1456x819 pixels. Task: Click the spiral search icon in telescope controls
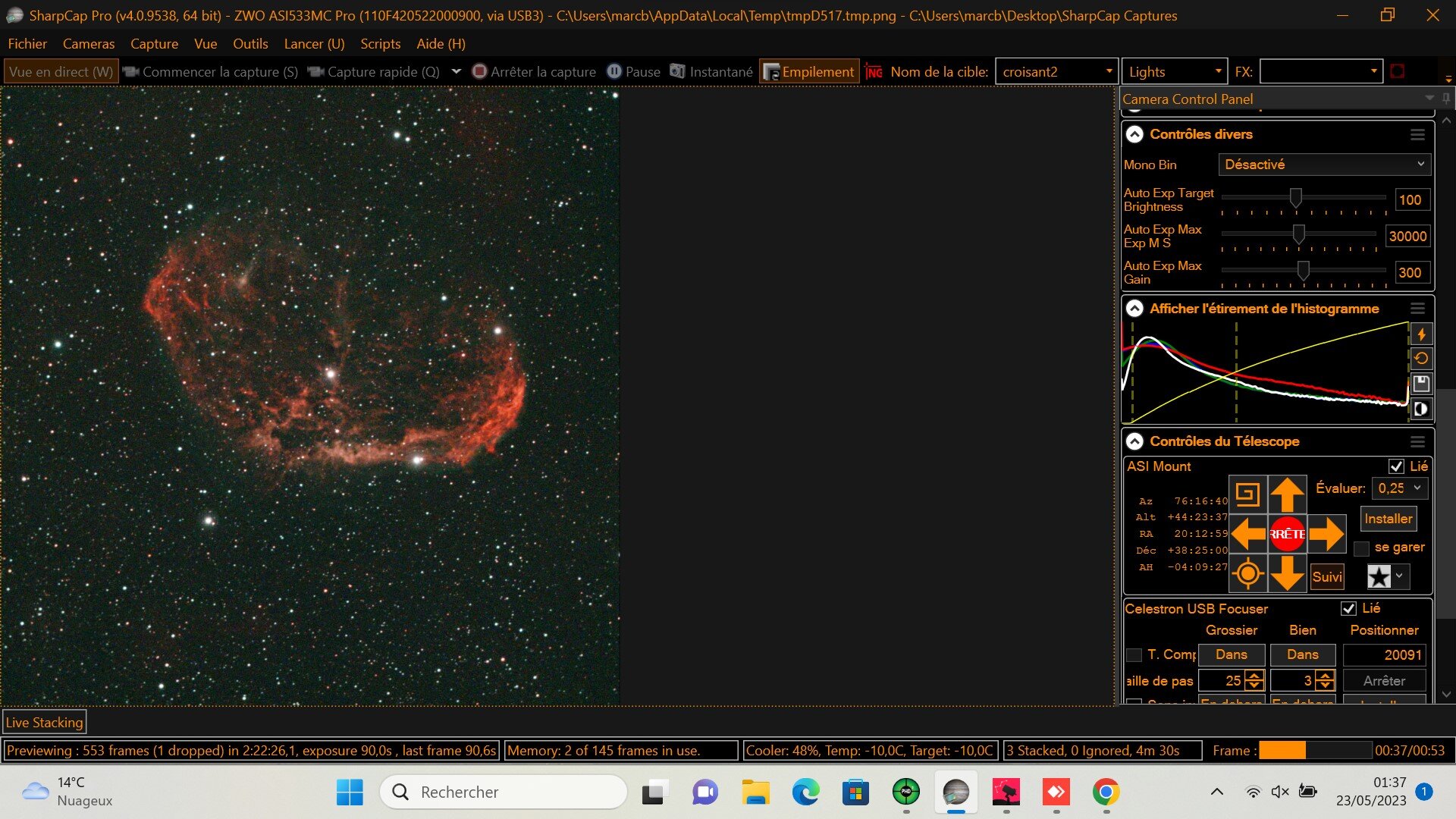pyautogui.click(x=1247, y=494)
